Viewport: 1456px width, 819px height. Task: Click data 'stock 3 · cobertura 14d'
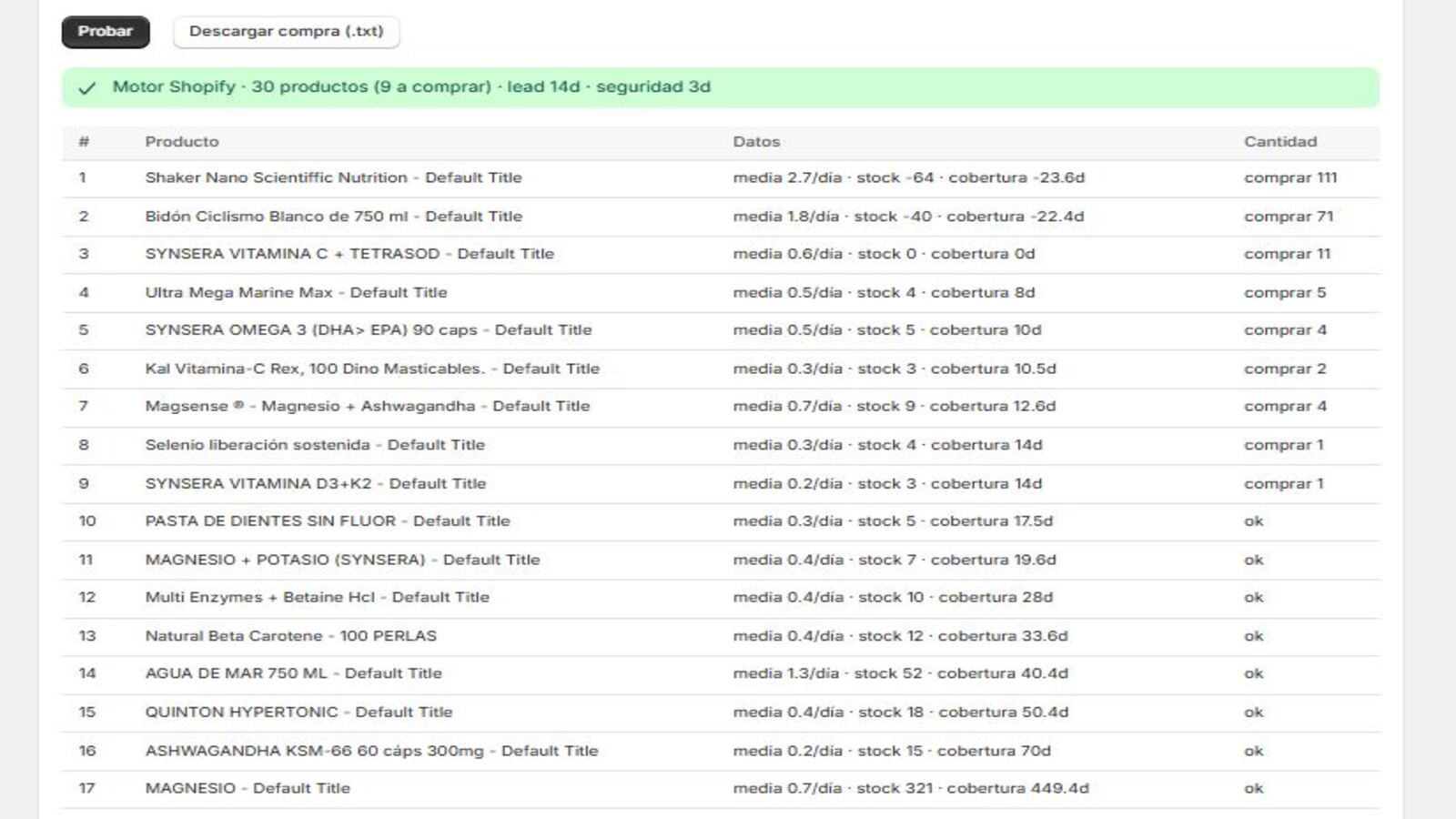(x=950, y=484)
